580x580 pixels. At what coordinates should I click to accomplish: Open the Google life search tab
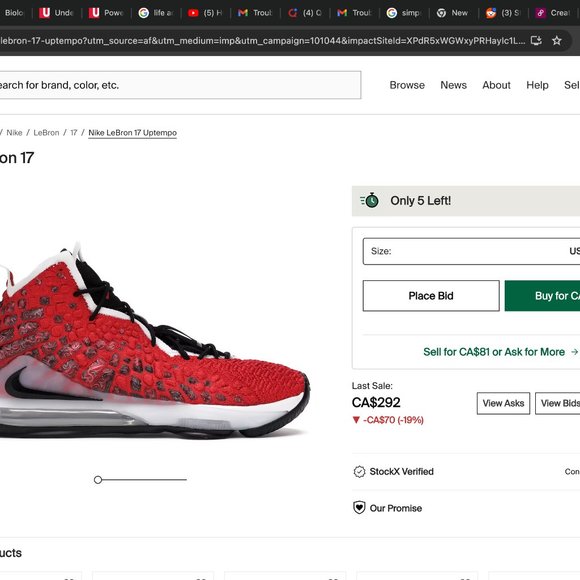click(x=156, y=13)
